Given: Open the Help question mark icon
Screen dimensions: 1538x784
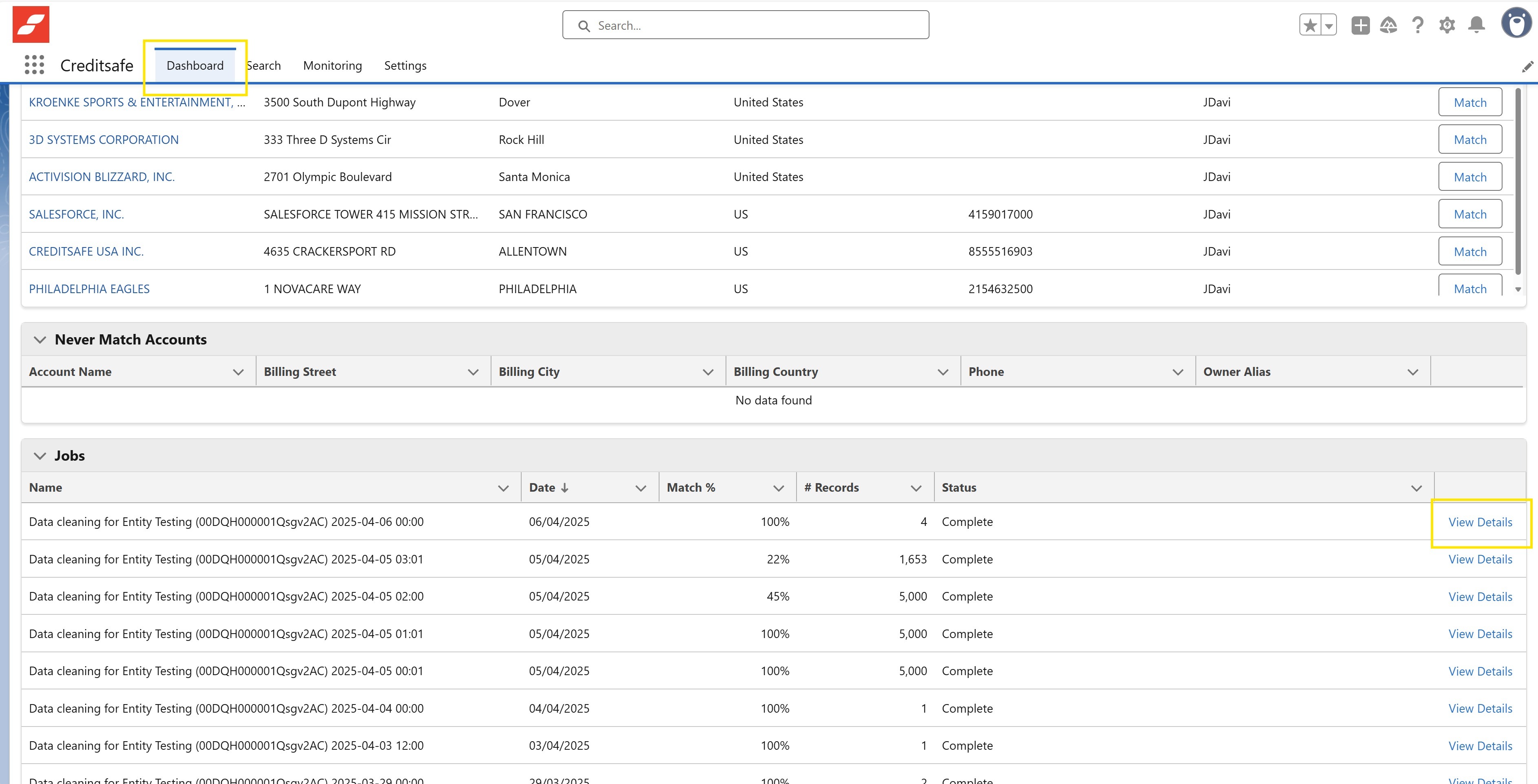Looking at the screenshot, I should (x=1417, y=26).
